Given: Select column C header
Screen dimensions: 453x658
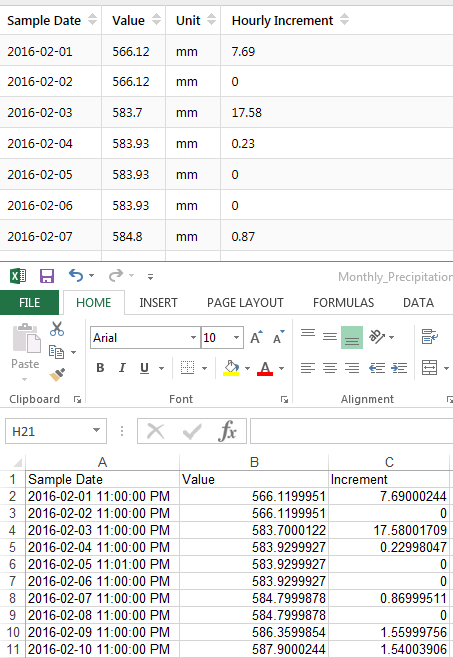Looking at the screenshot, I should [389, 462].
